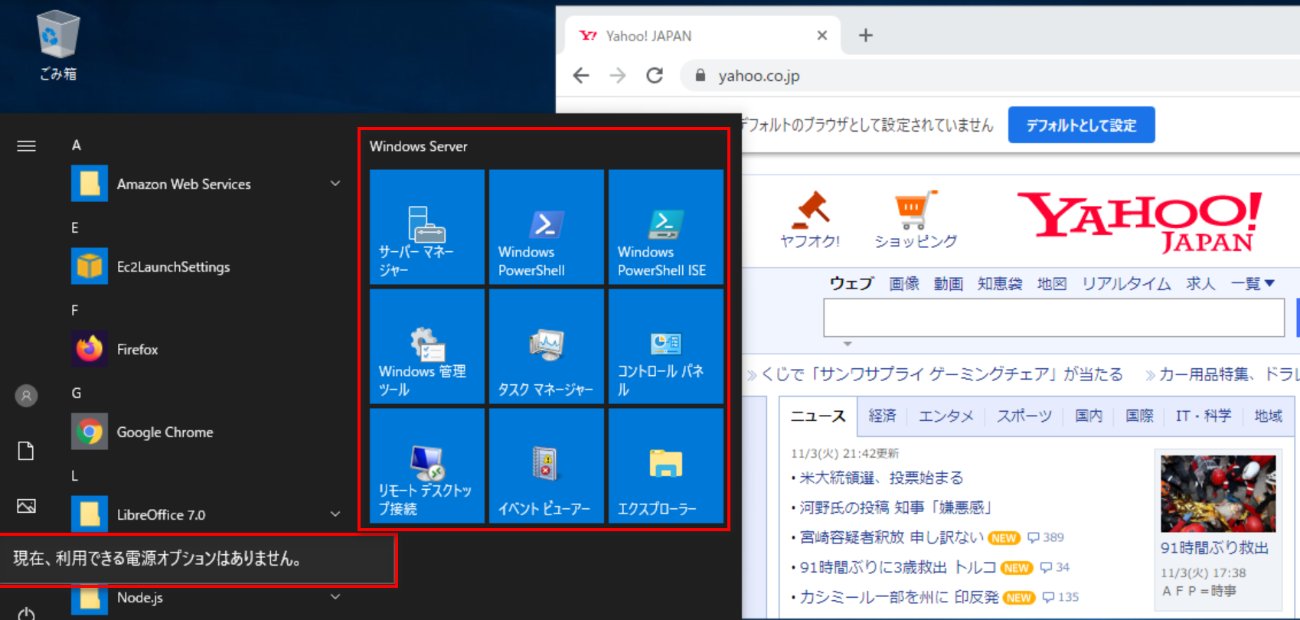1300x620 pixels.
Task: Click the small arrow below the search box
Action: tap(848, 344)
